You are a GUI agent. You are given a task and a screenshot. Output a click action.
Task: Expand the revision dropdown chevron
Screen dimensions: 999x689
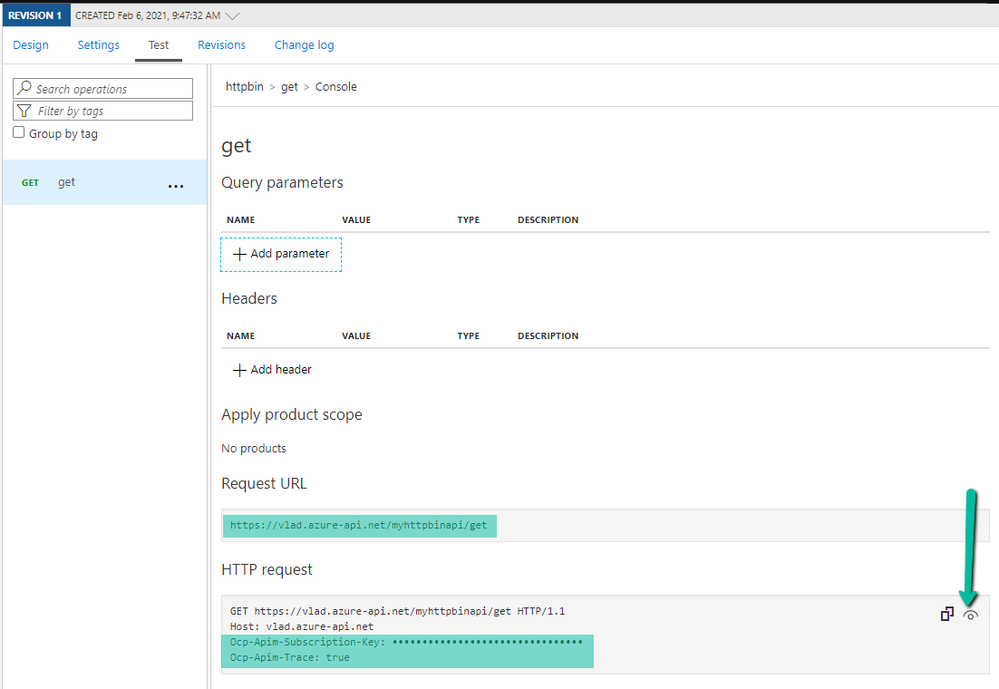coord(233,16)
